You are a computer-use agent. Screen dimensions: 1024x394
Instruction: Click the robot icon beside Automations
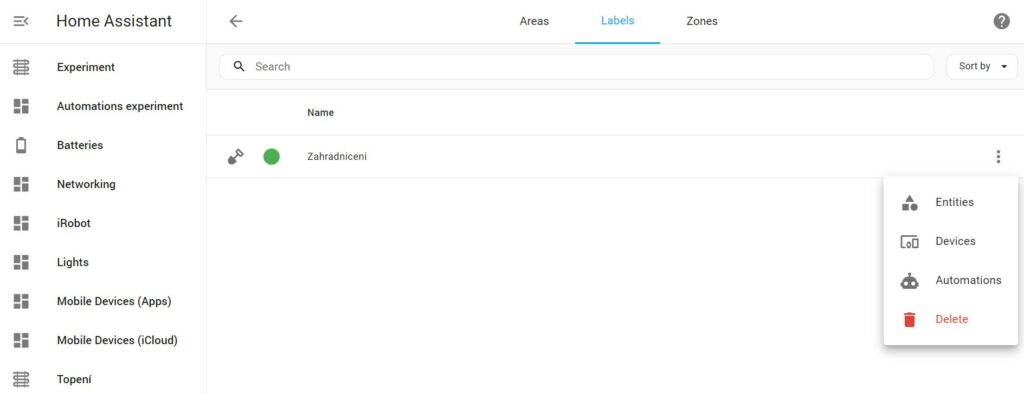tap(909, 281)
